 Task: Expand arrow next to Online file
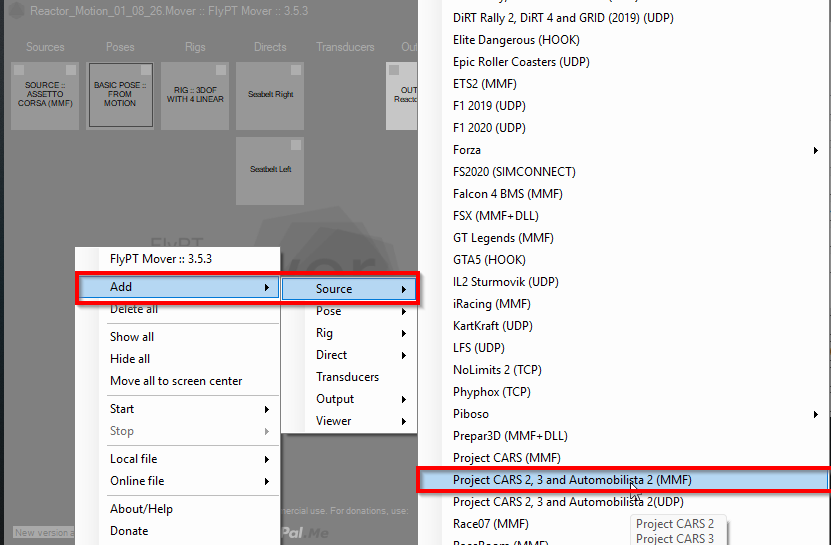tap(267, 481)
